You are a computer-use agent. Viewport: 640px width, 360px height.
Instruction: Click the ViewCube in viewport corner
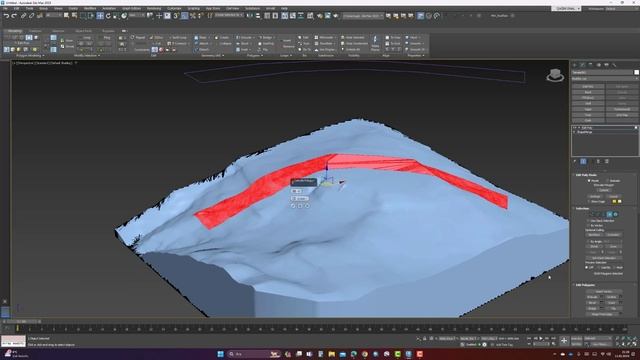pos(555,75)
